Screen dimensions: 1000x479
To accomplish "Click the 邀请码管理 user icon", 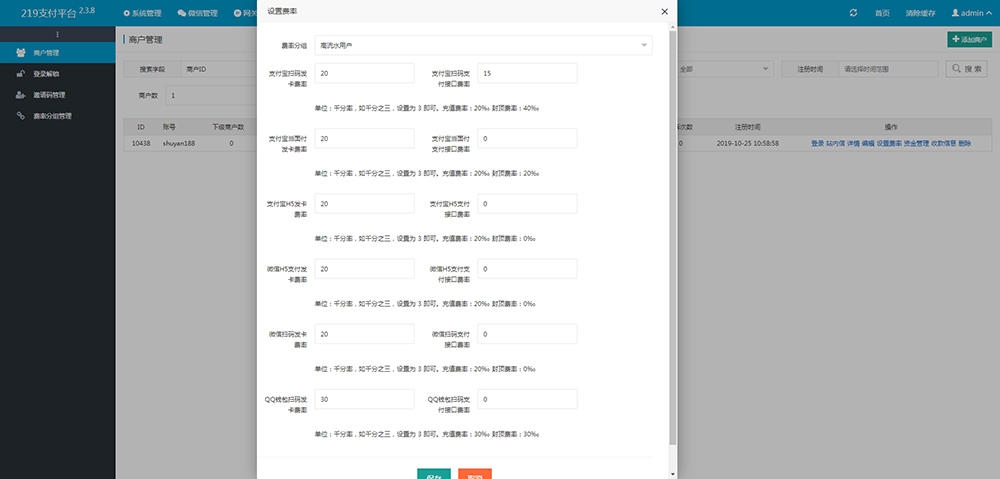I will 22,95.
